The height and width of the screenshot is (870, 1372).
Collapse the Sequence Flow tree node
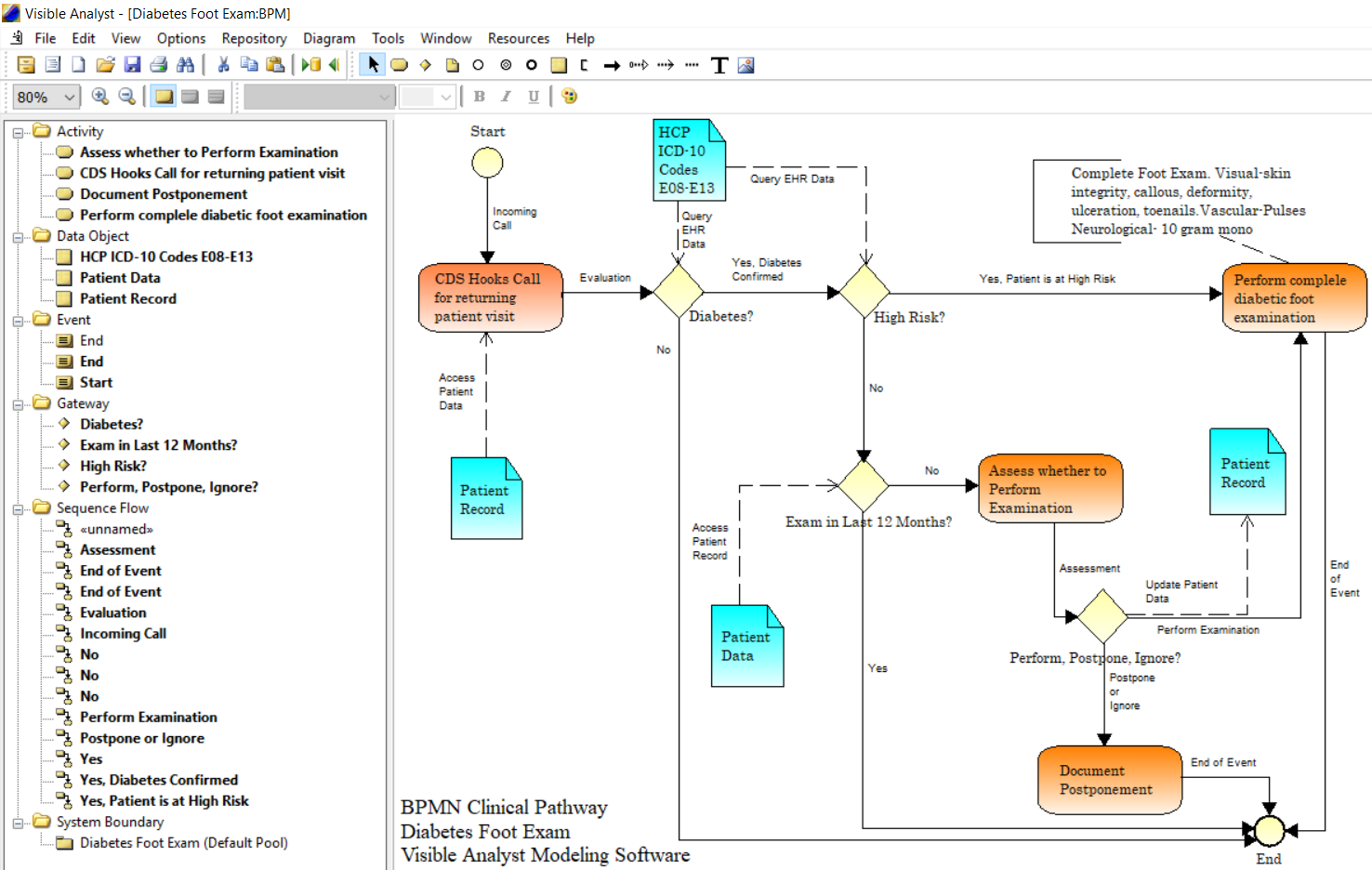click(x=18, y=509)
